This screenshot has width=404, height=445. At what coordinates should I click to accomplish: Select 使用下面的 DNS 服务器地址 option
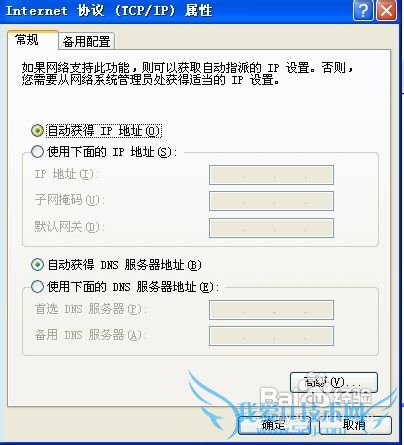[37, 287]
